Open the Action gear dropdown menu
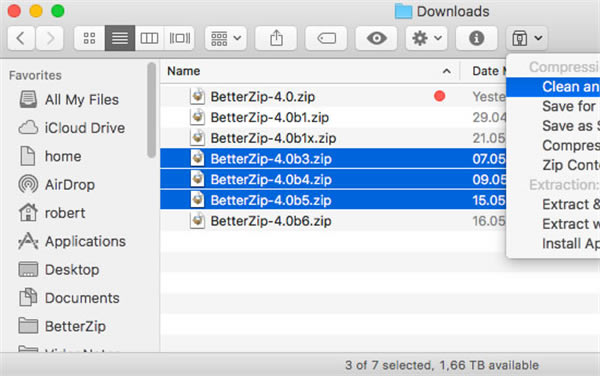 (x=426, y=38)
